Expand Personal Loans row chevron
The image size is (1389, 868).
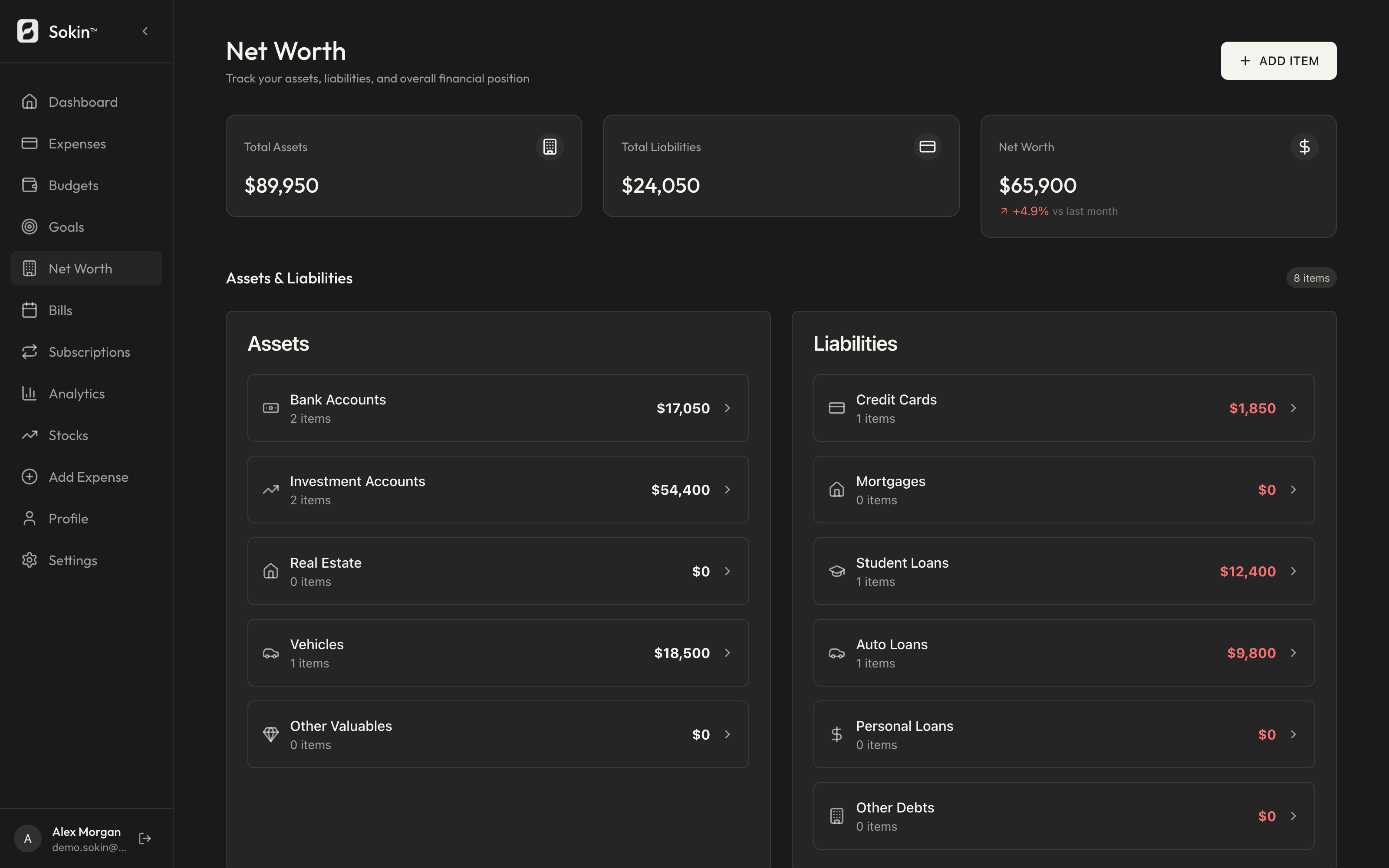pyautogui.click(x=1293, y=734)
